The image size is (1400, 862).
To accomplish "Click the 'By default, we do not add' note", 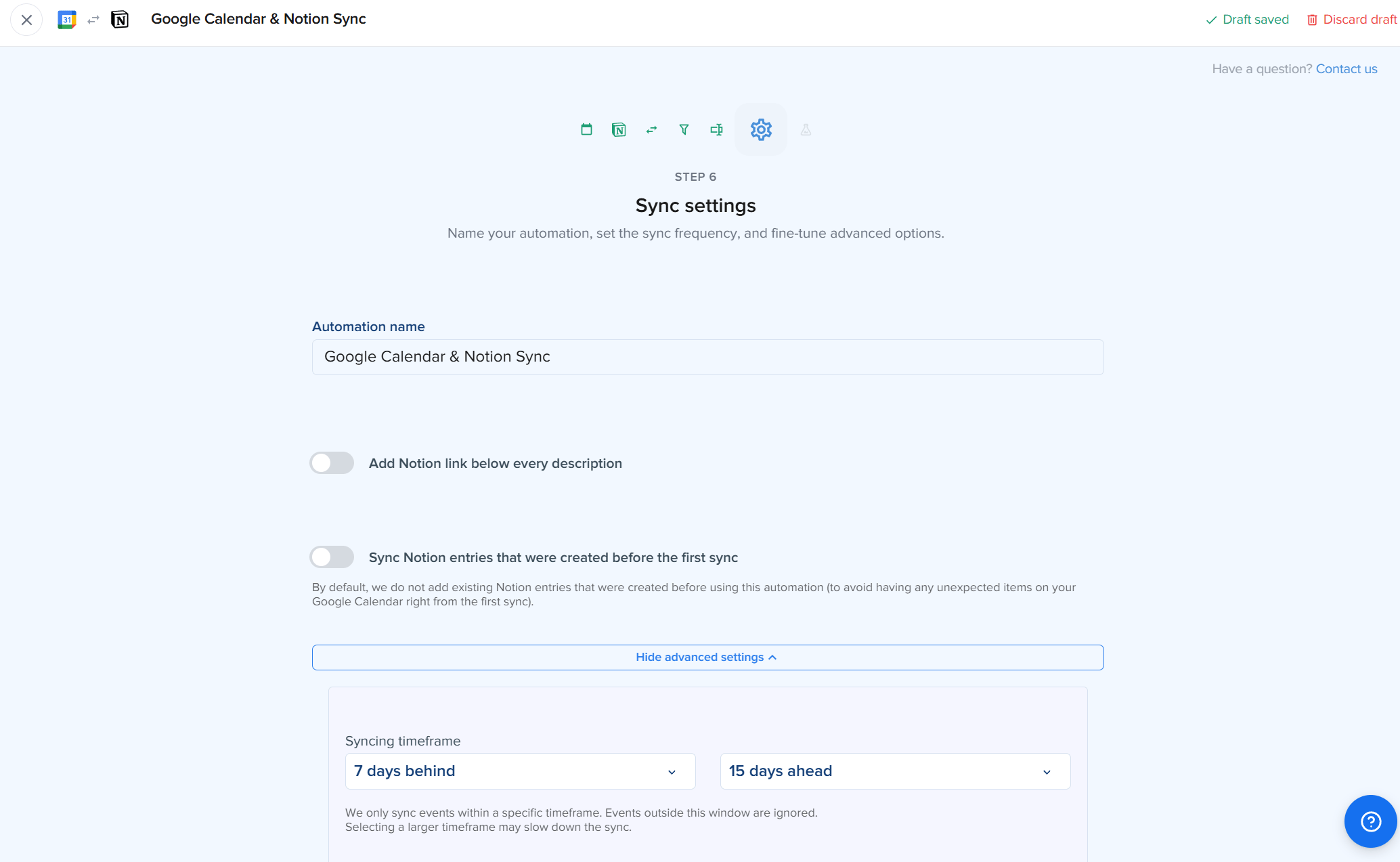I will tap(694, 595).
